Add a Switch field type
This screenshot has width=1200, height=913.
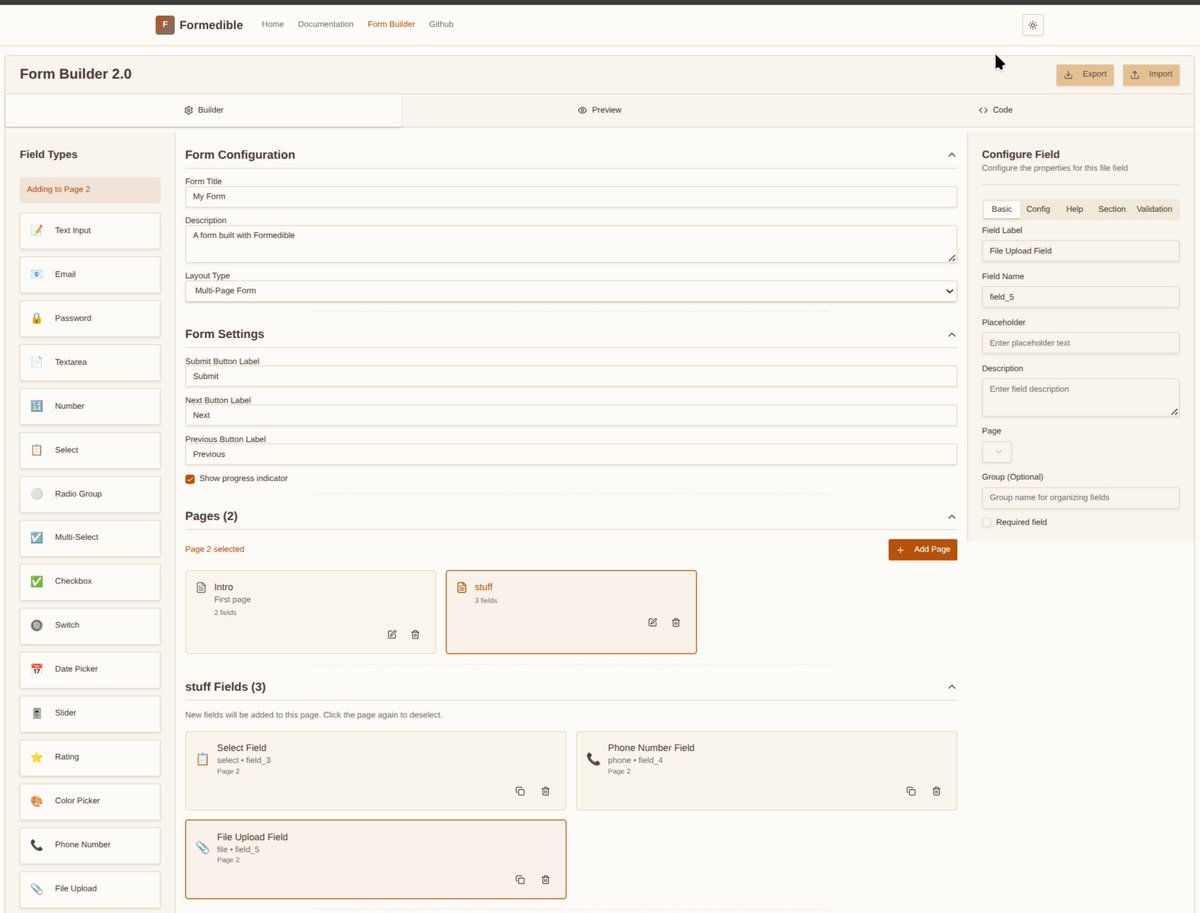(x=90, y=625)
